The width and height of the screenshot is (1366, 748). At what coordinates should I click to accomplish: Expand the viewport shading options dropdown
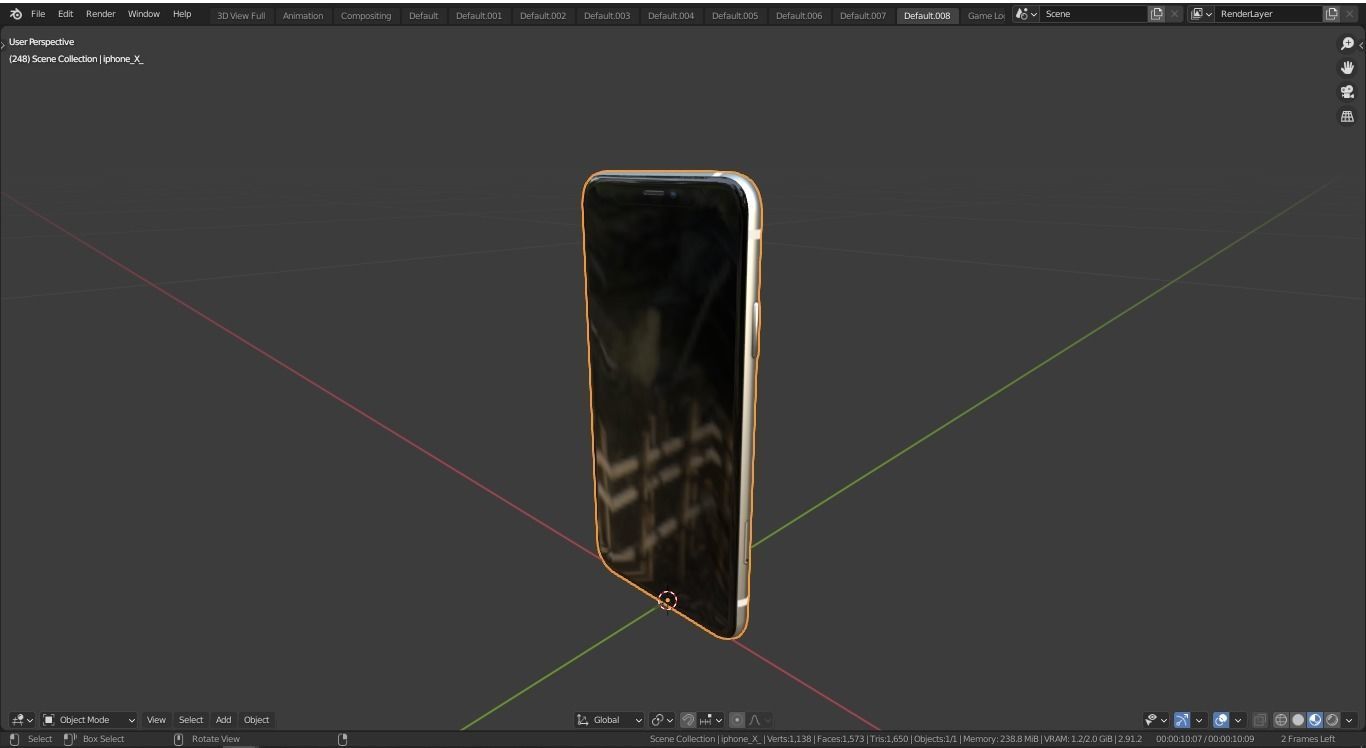click(1349, 720)
